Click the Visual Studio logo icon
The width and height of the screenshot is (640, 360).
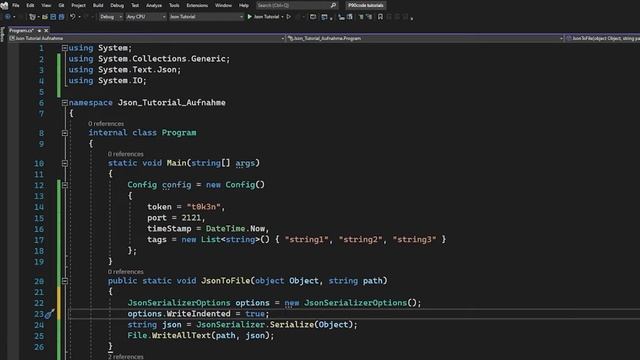point(4,5)
